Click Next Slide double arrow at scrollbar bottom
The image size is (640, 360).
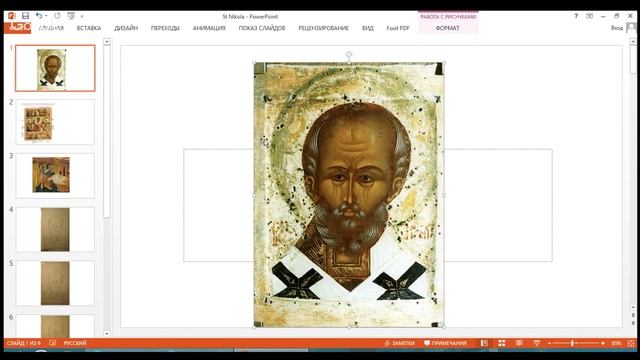pyautogui.click(x=633, y=322)
